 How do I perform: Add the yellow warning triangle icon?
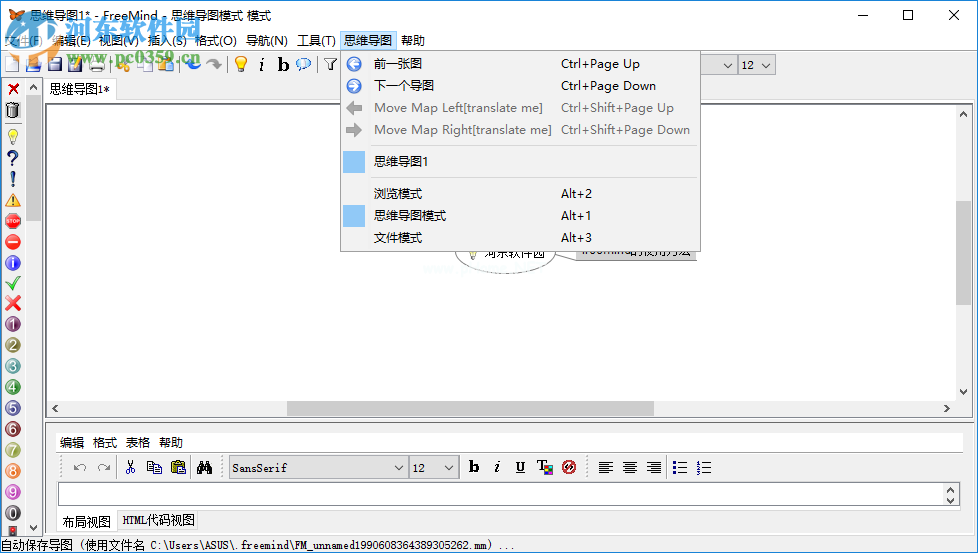click(13, 200)
